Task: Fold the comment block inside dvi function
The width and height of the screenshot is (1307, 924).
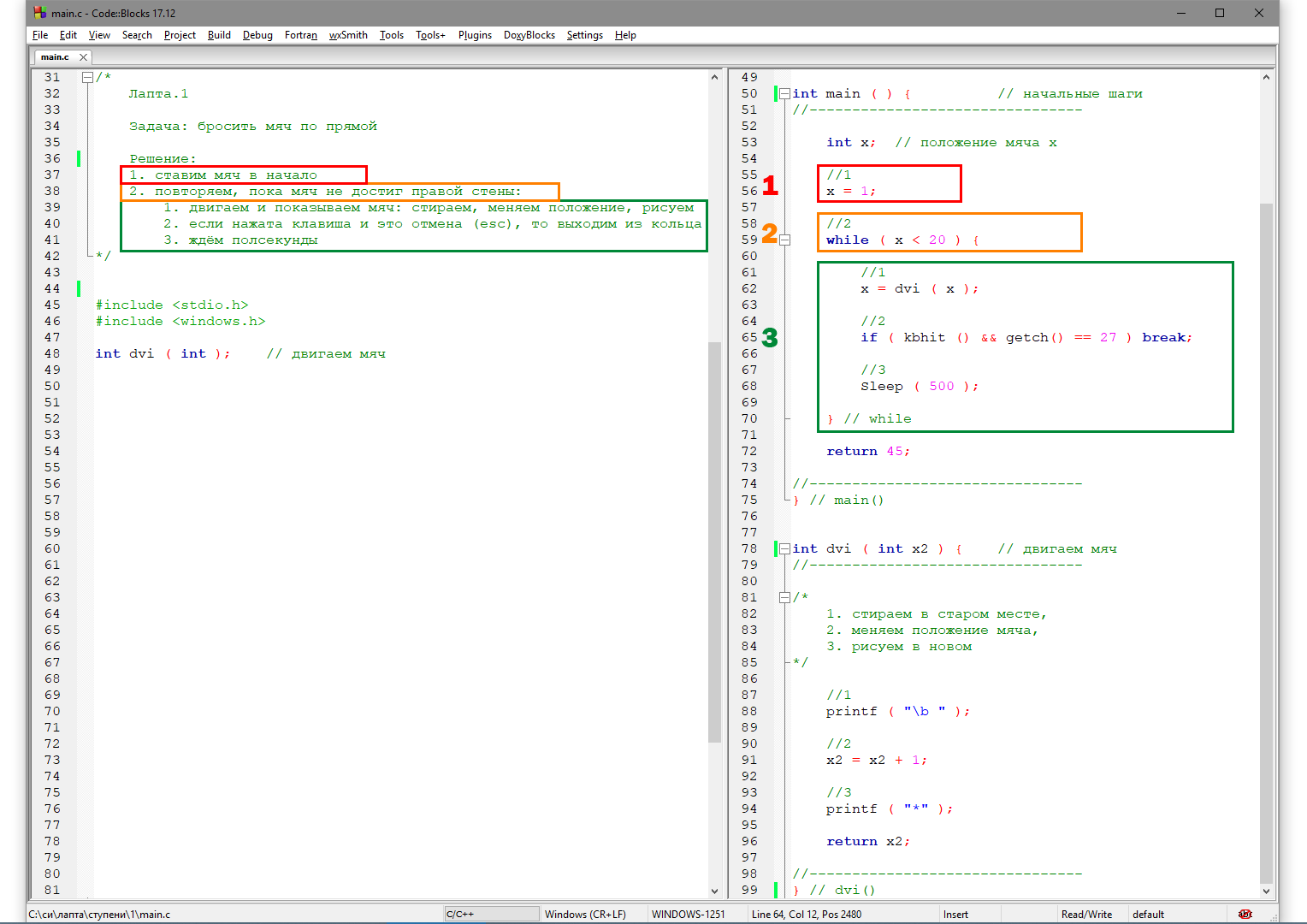Action: (x=784, y=597)
